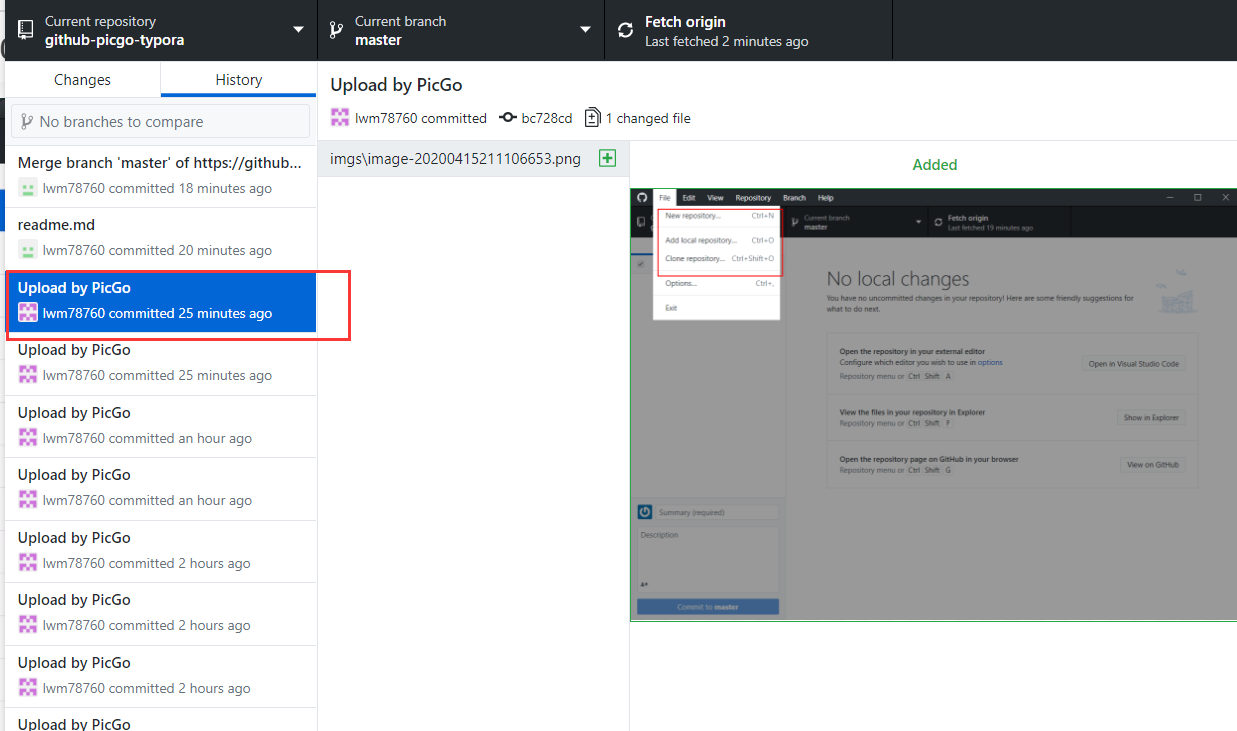The width and height of the screenshot is (1237, 731).
Task: Click the added image preview thumbnail
Action: click(x=933, y=404)
